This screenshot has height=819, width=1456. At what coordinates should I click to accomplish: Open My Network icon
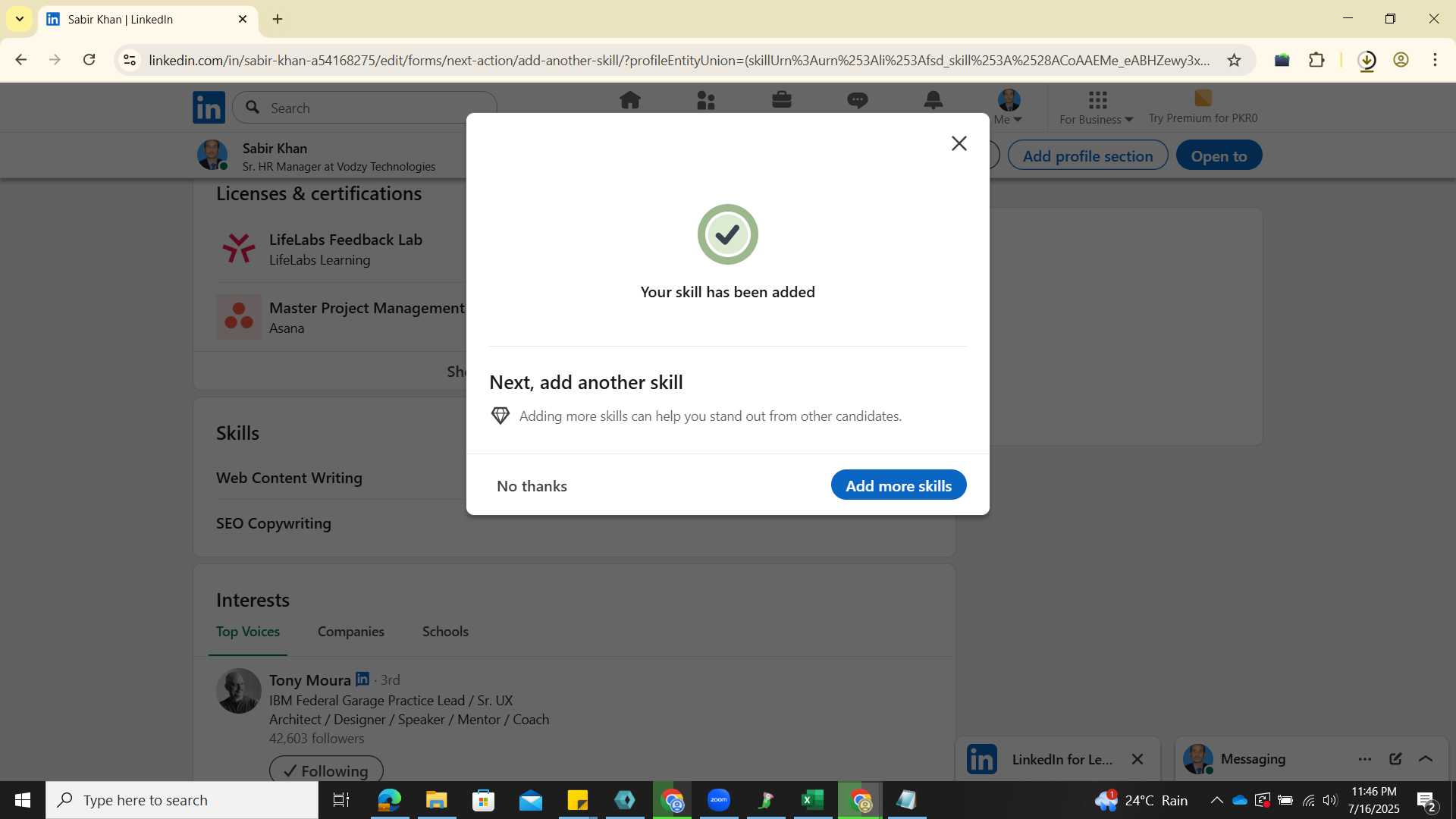[706, 100]
